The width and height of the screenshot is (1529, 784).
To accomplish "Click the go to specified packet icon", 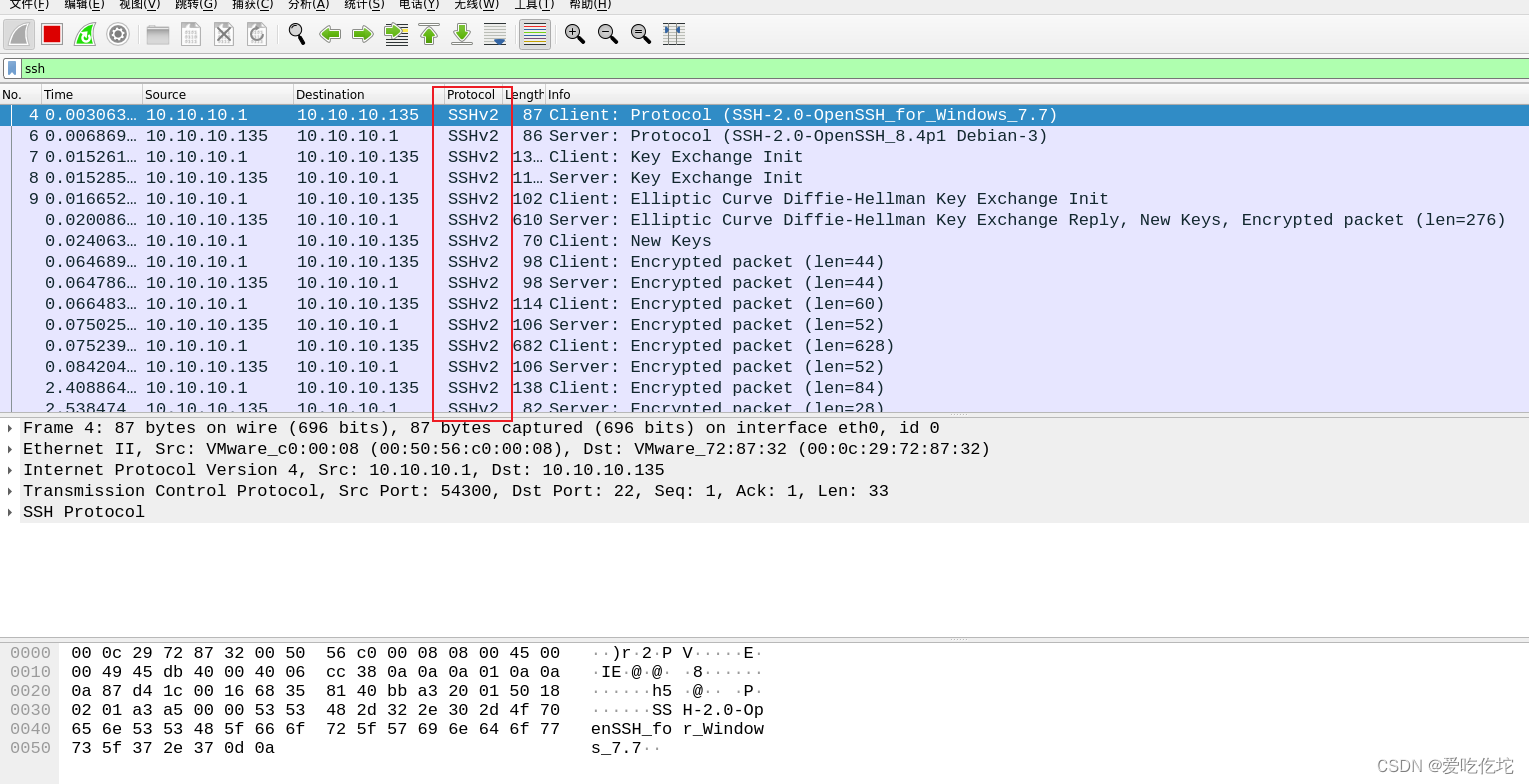I will pos(396,34).
